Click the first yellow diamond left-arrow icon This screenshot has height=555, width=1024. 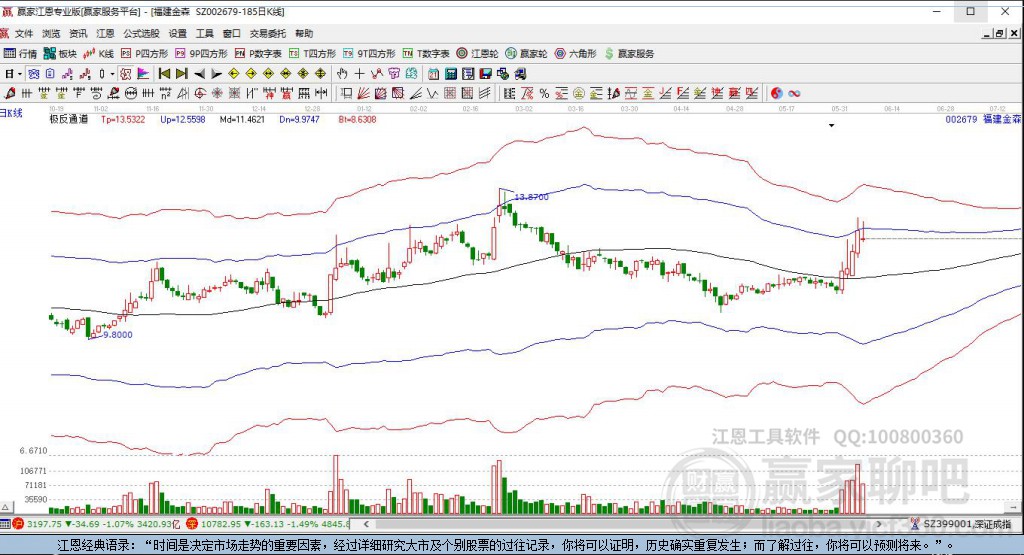pos(233,74)
